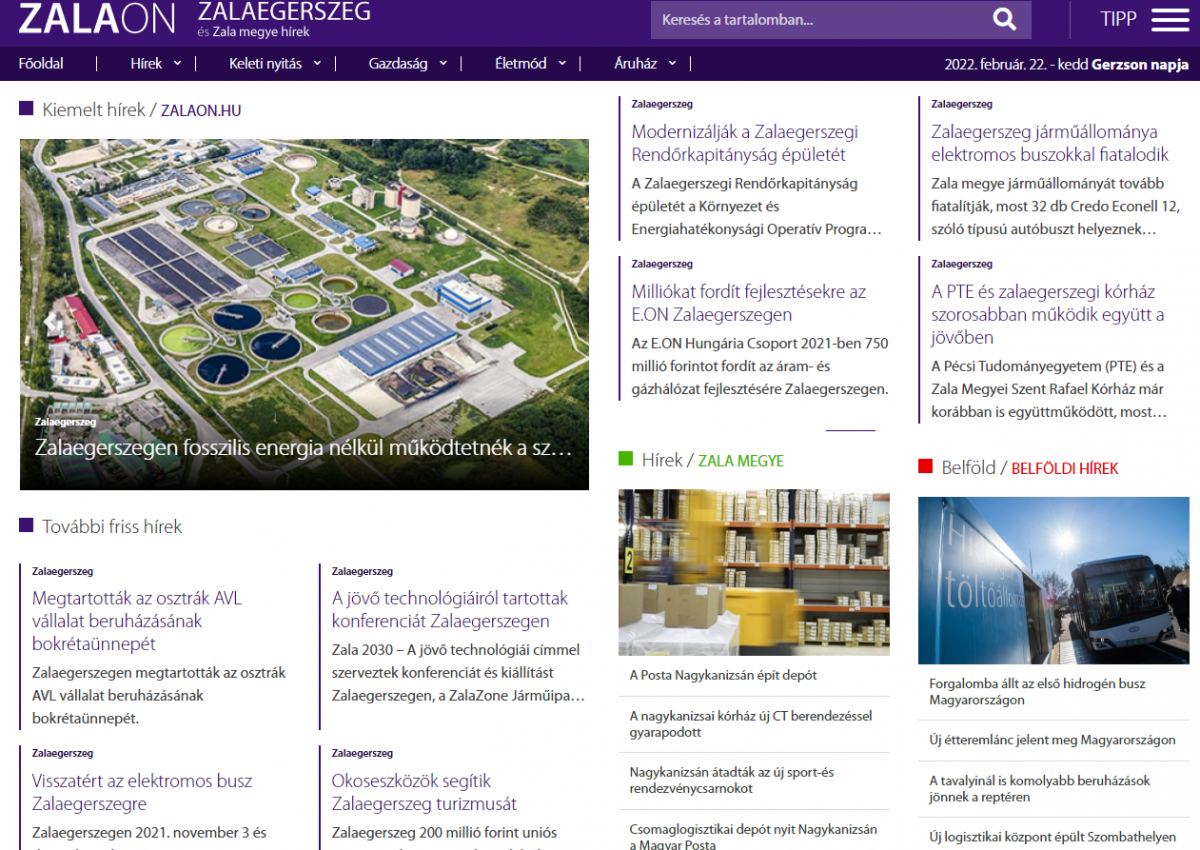Click the search input field
This screenshot has width=1200, height=850.
click(x=800, y=19)
